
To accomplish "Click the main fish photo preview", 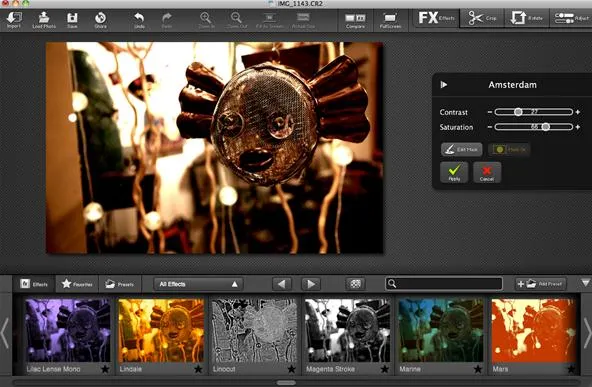I will coord(214,148).
